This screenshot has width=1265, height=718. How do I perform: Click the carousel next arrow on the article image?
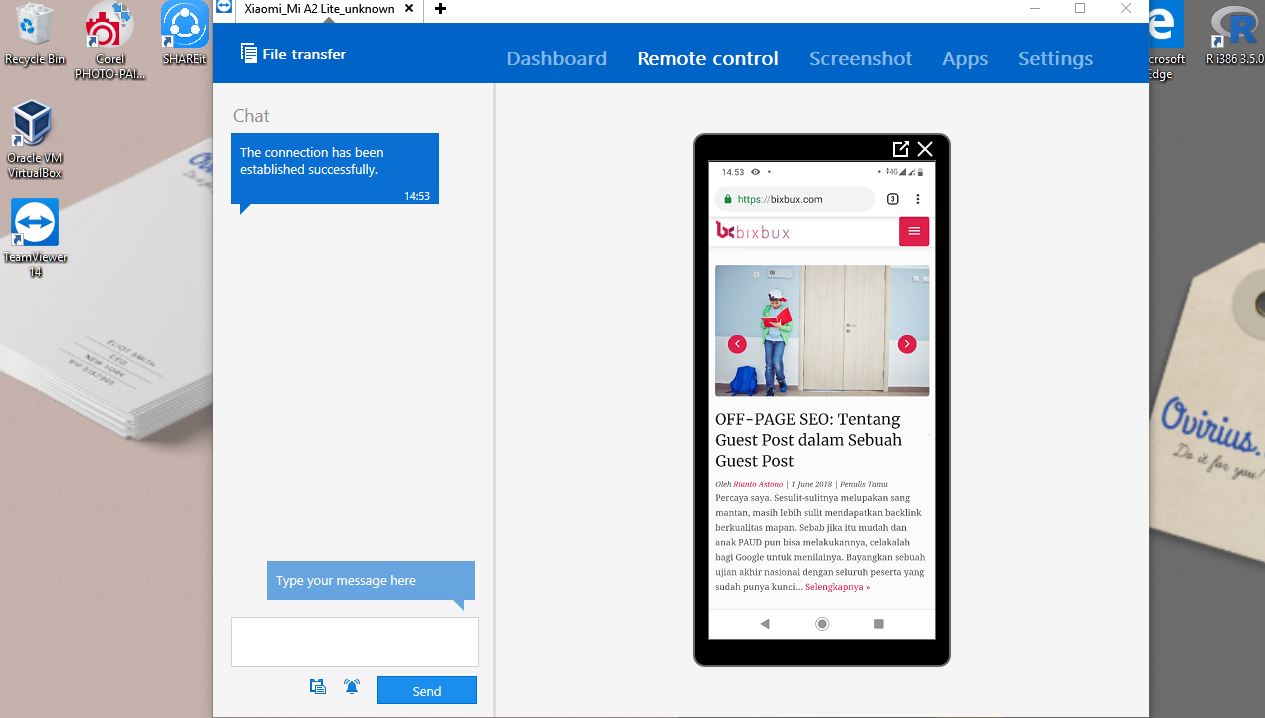click(x=907, y=343)
